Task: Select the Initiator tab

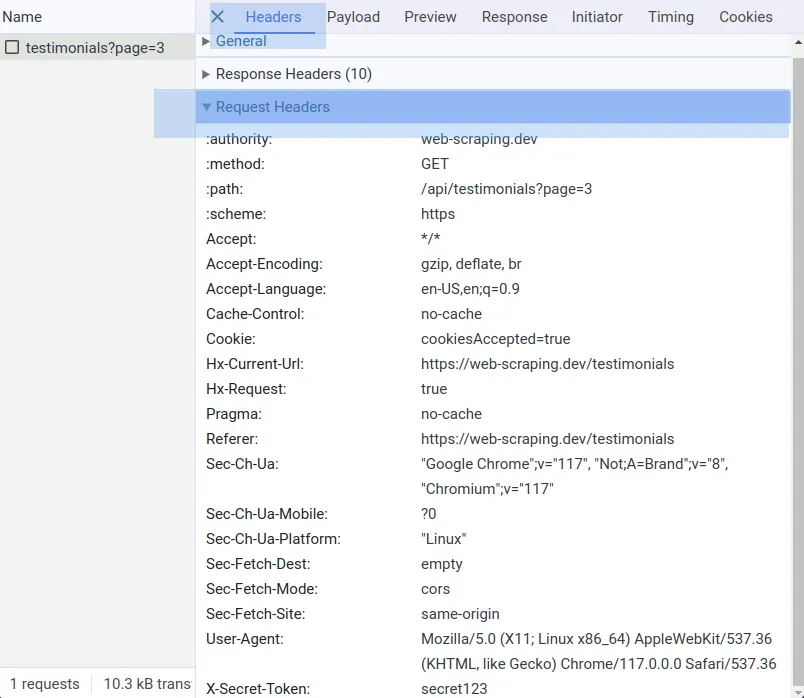Action: point(597,17)
